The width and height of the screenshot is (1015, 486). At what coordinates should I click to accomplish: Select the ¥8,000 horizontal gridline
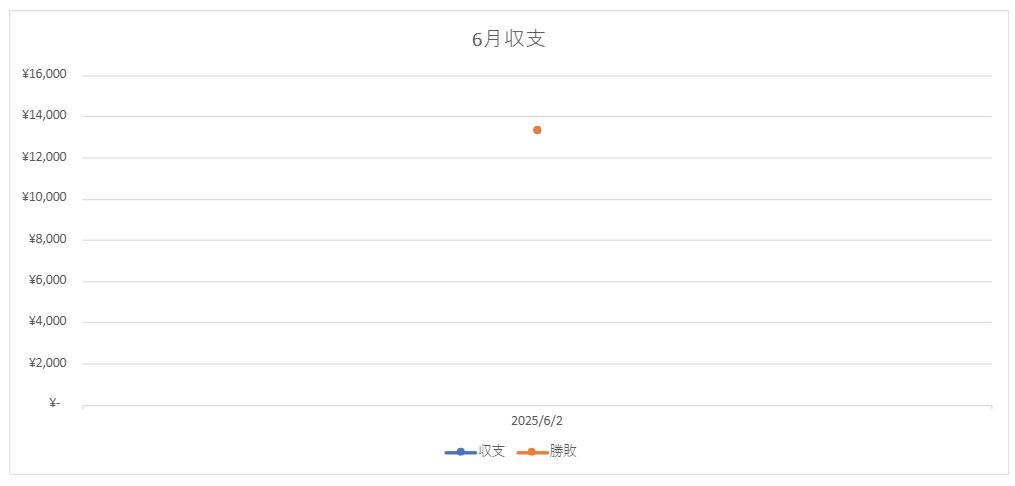click(537, 240)
